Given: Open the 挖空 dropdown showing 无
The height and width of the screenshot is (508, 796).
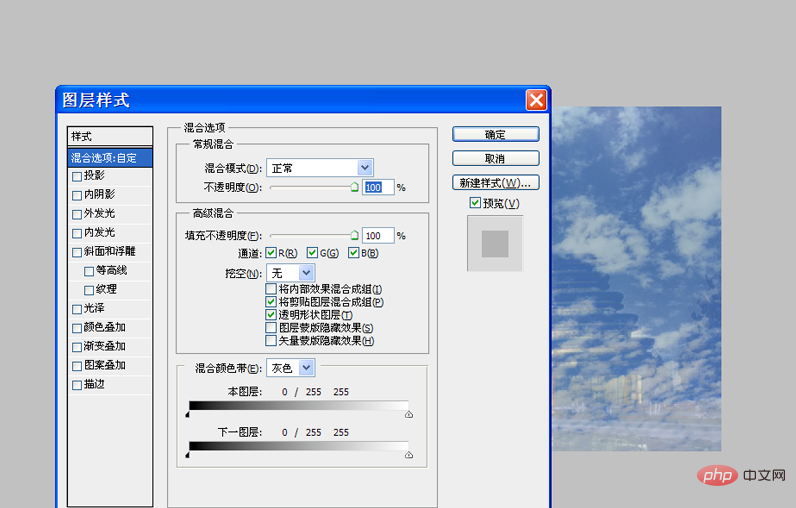Looking at the screenshot, I should pyautogui.click(x=290, y=273).
